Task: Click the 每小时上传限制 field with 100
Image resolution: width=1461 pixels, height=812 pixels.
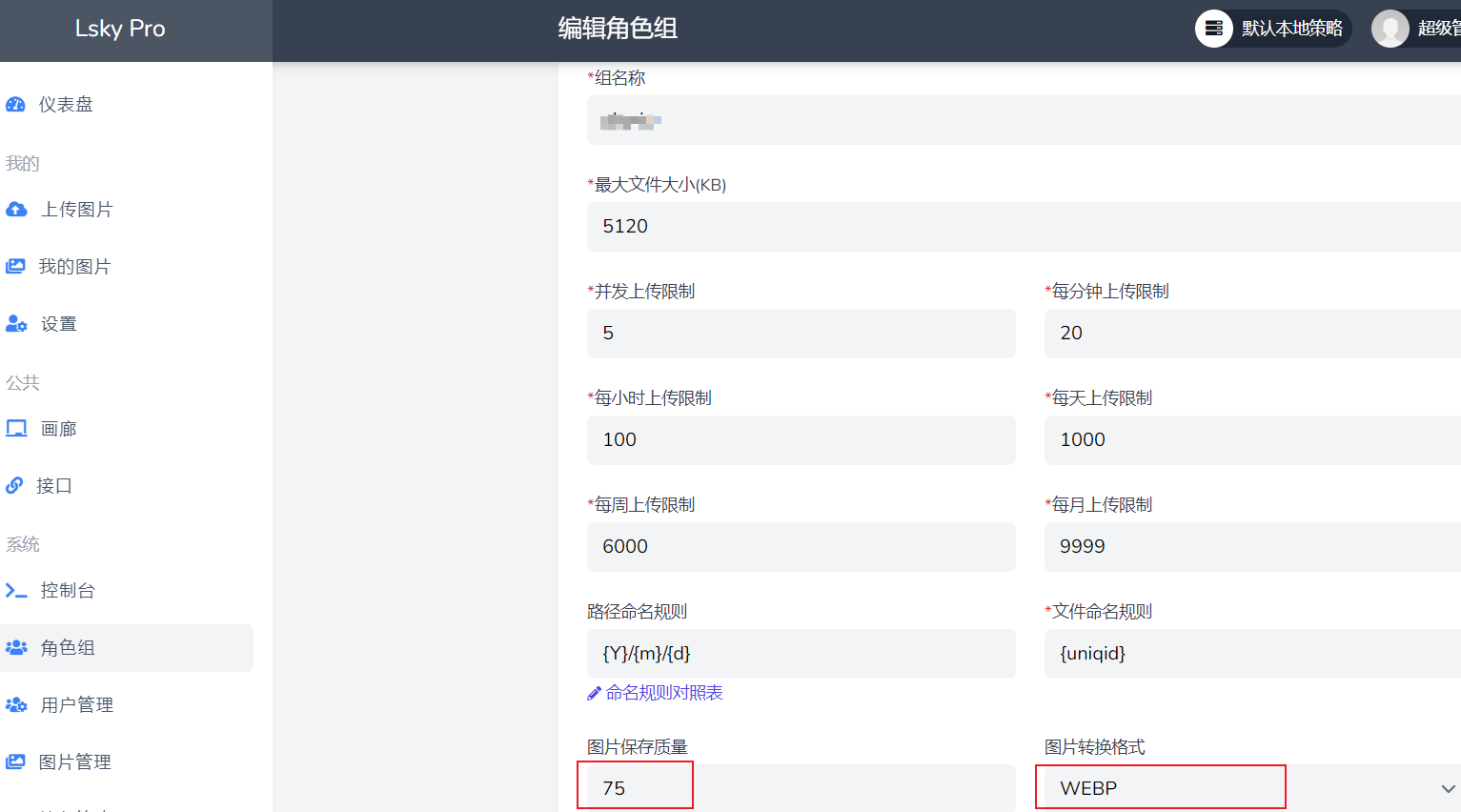Action: point(802,440)
